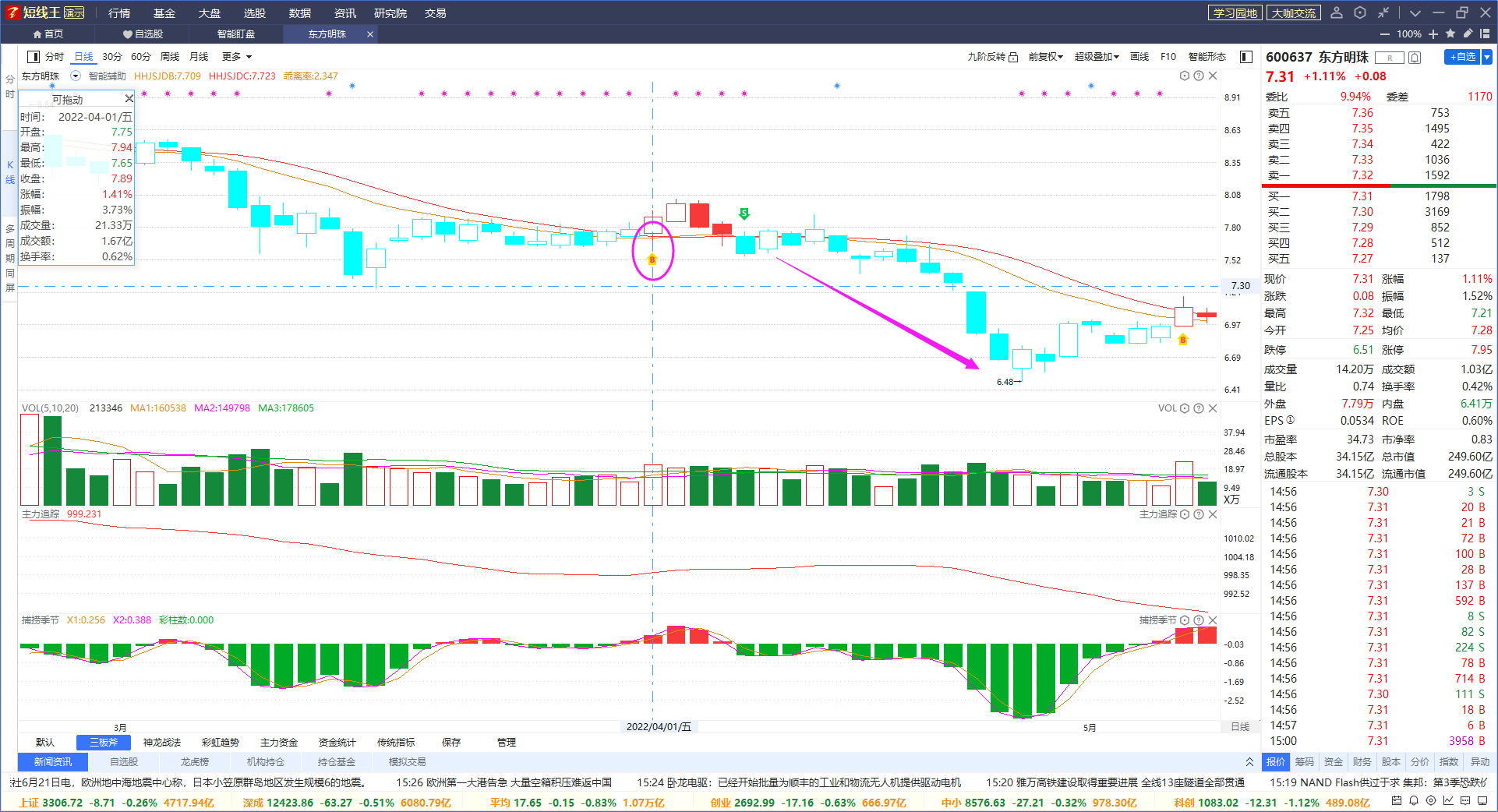
Task: Zoom out with the minus icon near 100%
Action: [x=1385, y=34]
